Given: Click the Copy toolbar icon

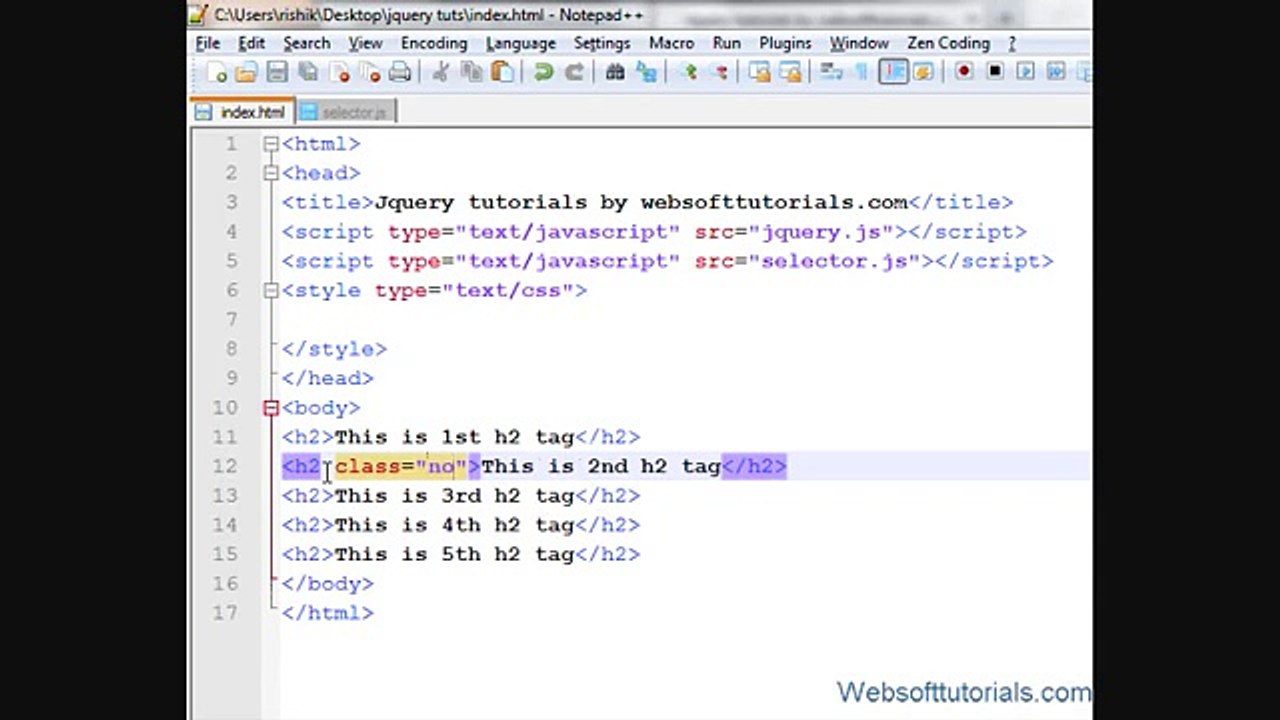Looking at the screenshot, I should pos(471,72).
